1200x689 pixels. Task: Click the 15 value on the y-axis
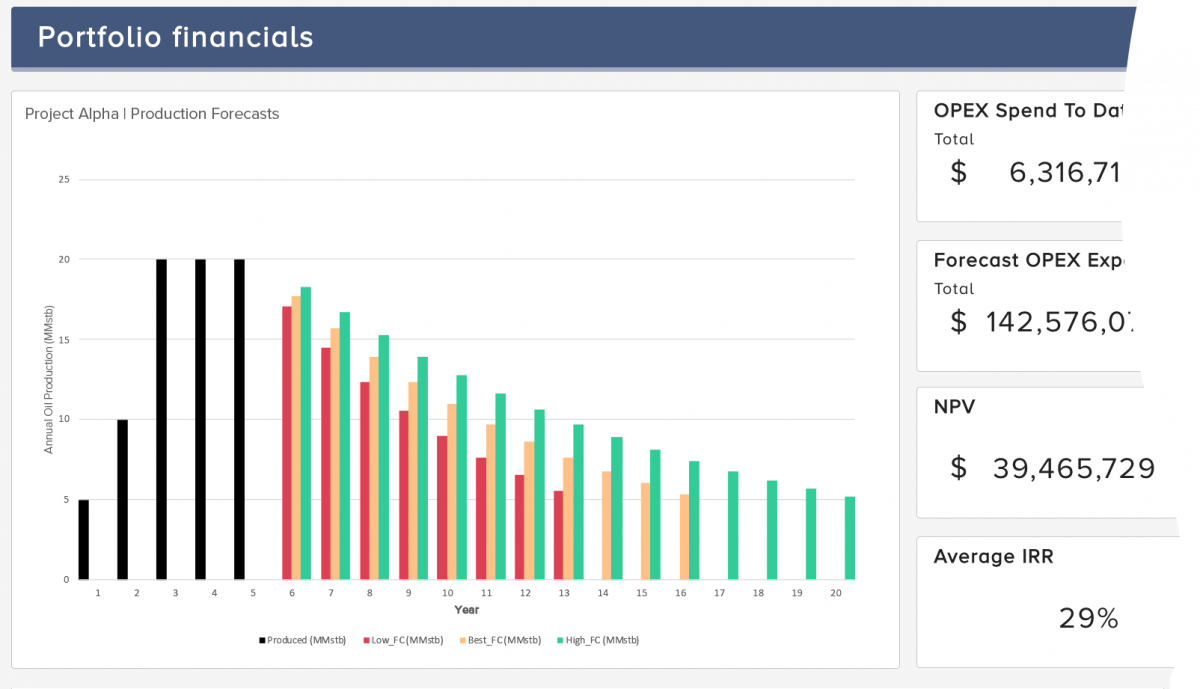point(64,340)
